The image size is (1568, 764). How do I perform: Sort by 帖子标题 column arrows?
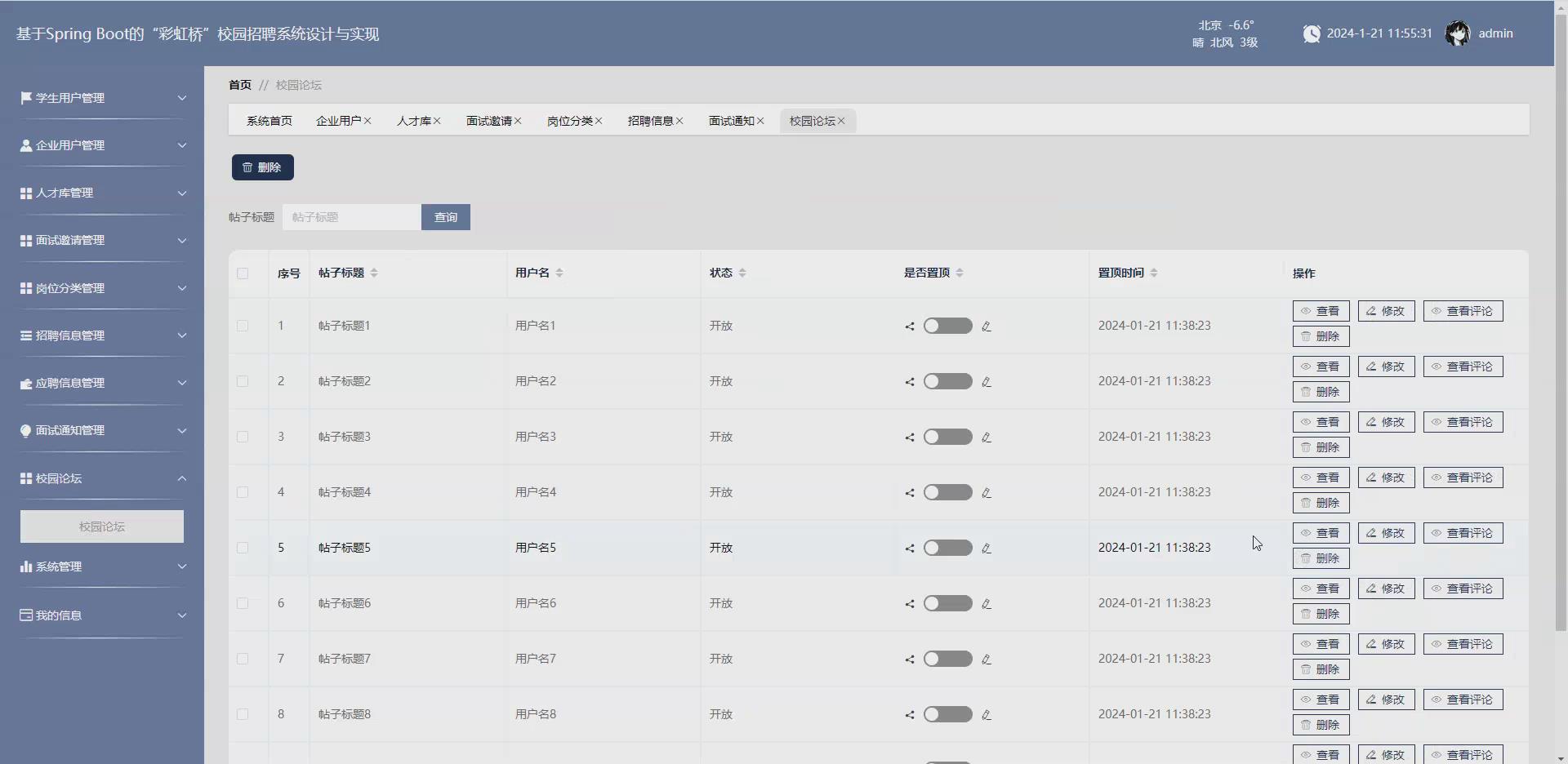(x=374, y=273)
